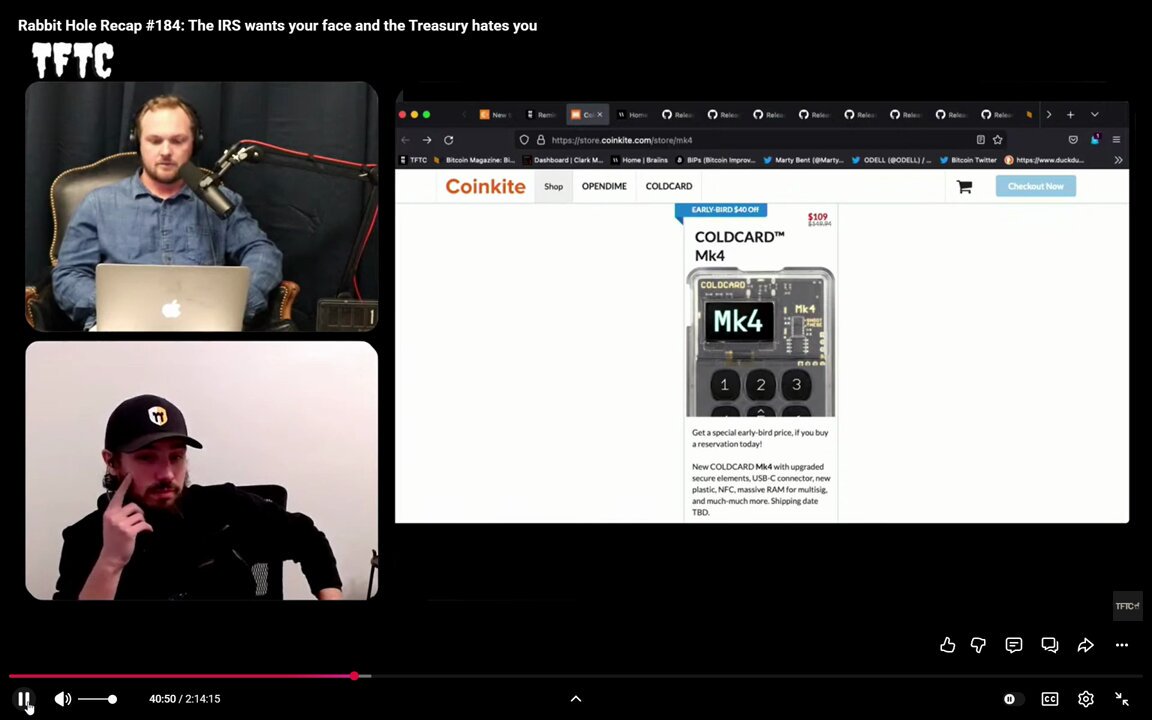This screenshot has width=1152, height=720.
Task: Switch to the Home browser tab
Action: [x=633, y=115]
